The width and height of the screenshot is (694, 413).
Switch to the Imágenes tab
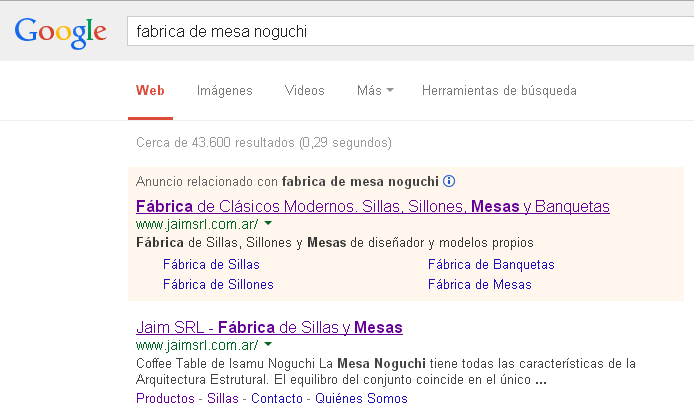point(224,91)
